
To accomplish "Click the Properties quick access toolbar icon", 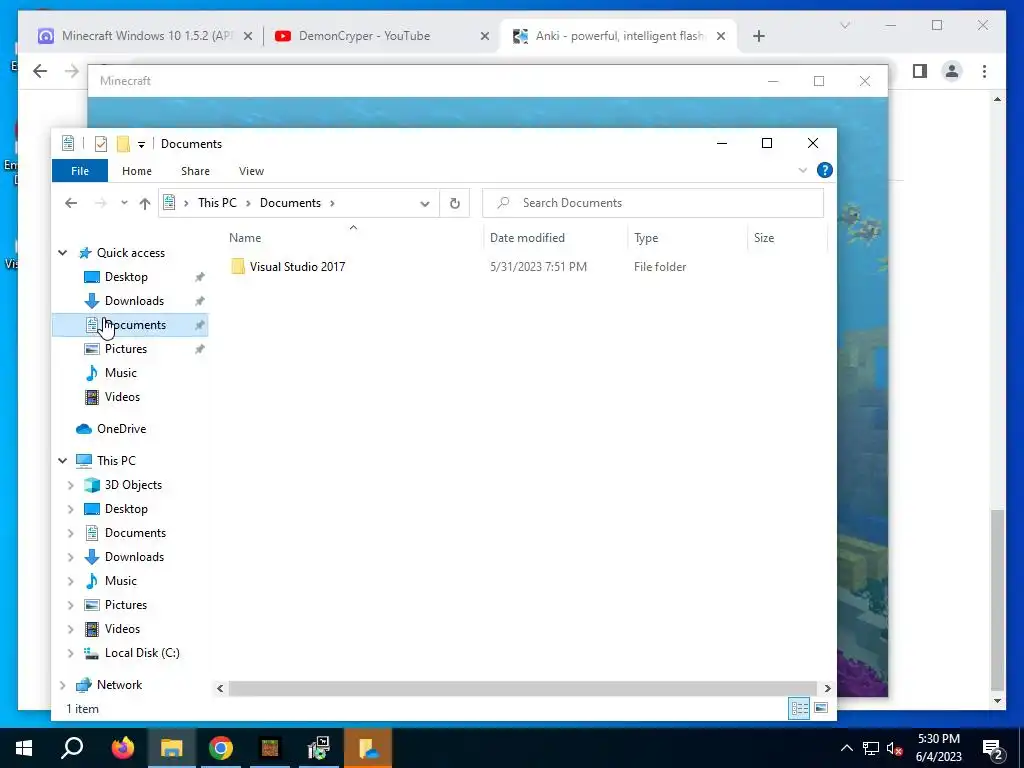I will click(x=101, y=144).
